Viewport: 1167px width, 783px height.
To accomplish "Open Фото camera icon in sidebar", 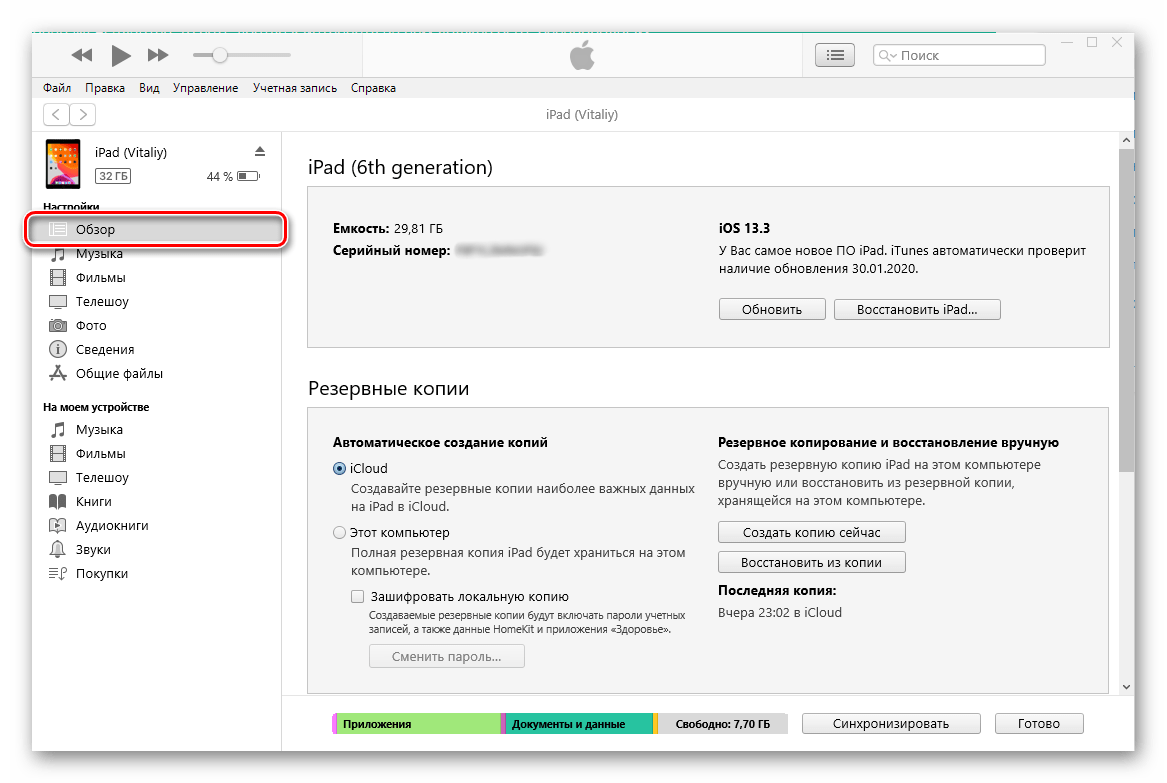I will point(58,325).
